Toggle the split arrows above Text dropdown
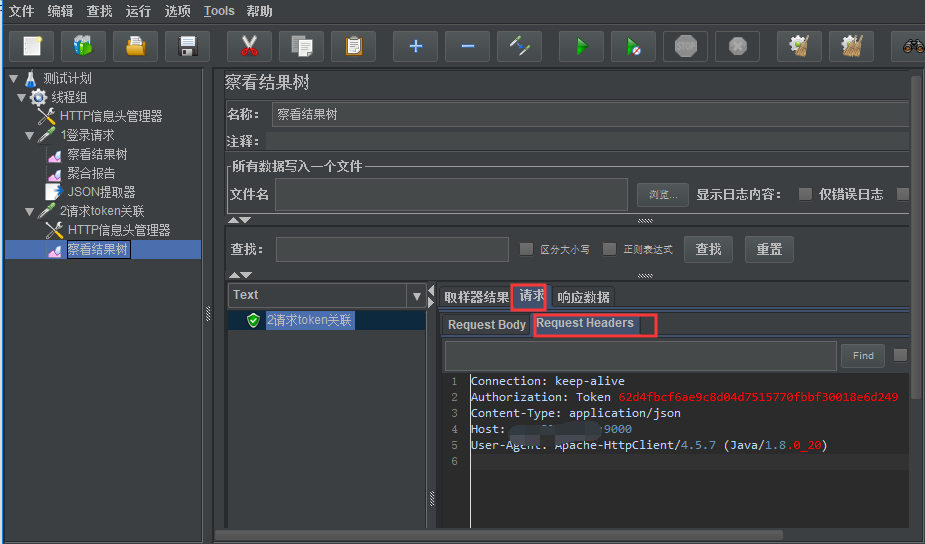Image resolution: width=925 pixels, height=544 pixels. click(x=240, y=275)
